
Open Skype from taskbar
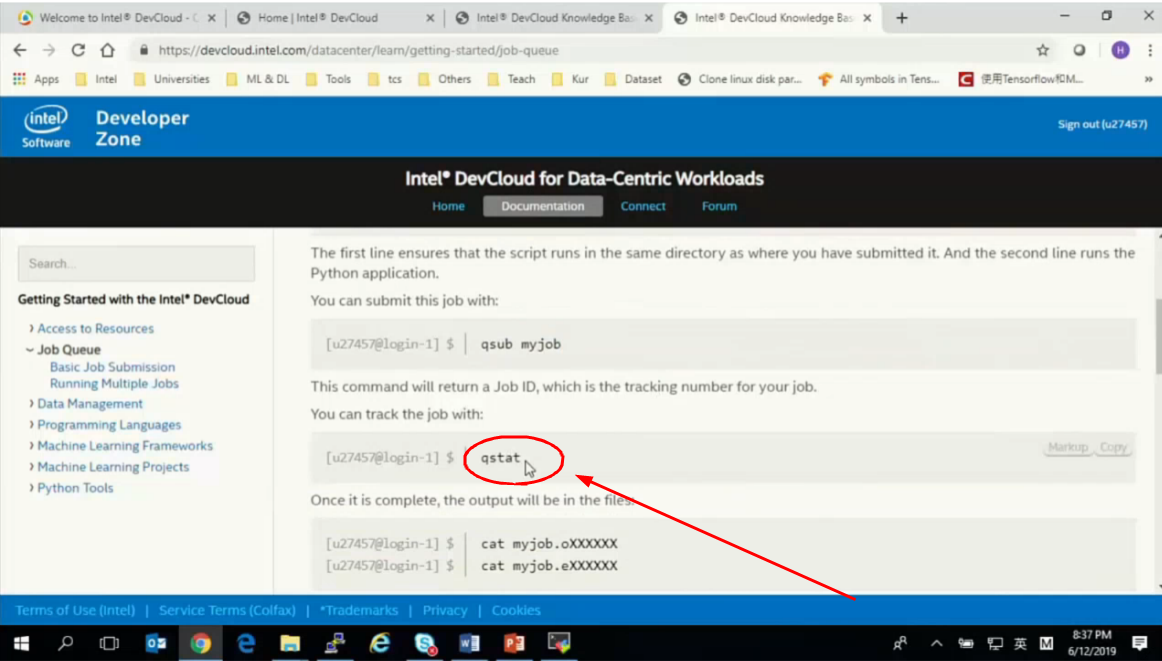[425, 643]
